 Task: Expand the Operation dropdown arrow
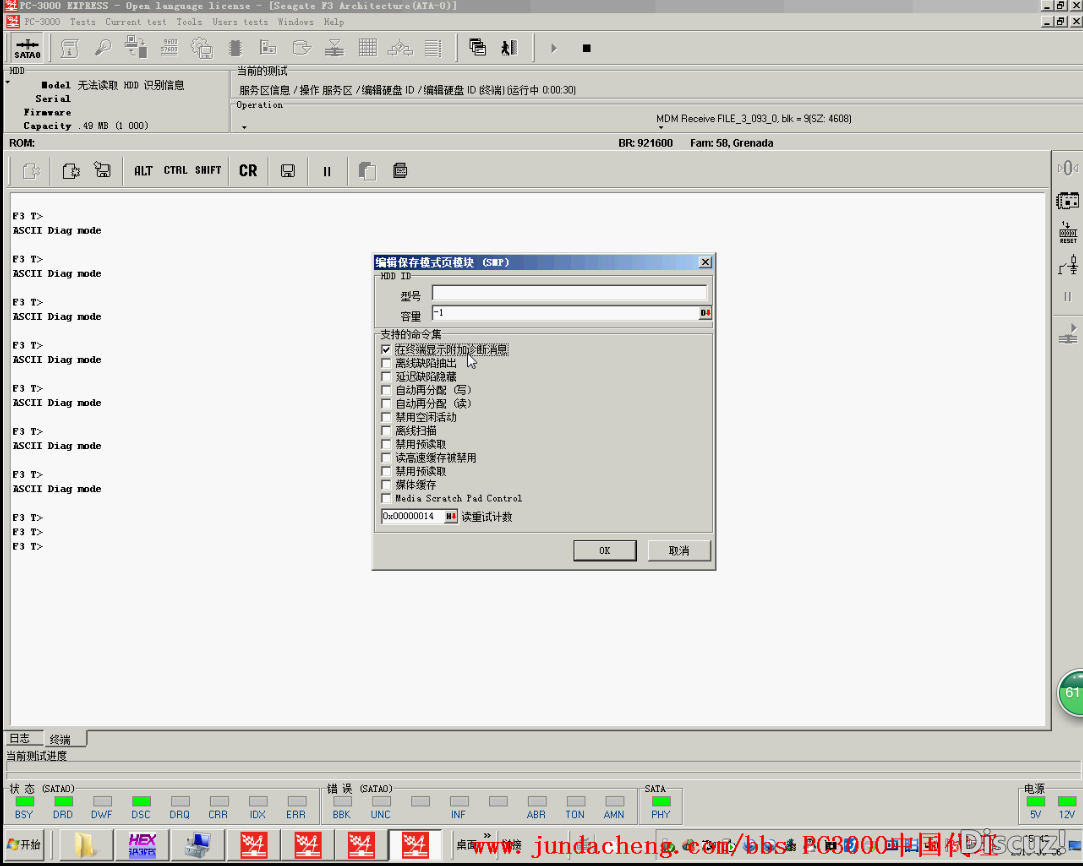coord(245,127)
